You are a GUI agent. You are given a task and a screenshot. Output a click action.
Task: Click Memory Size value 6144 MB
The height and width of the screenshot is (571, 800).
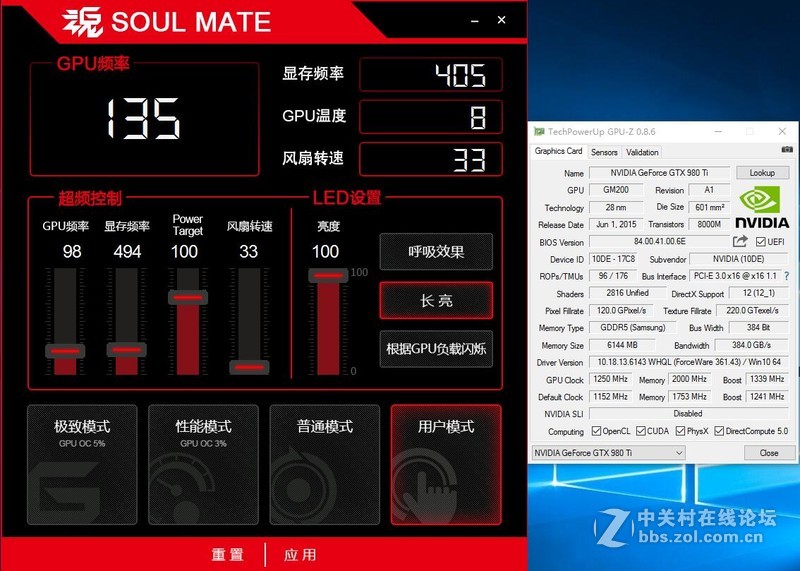pos(622,345)
